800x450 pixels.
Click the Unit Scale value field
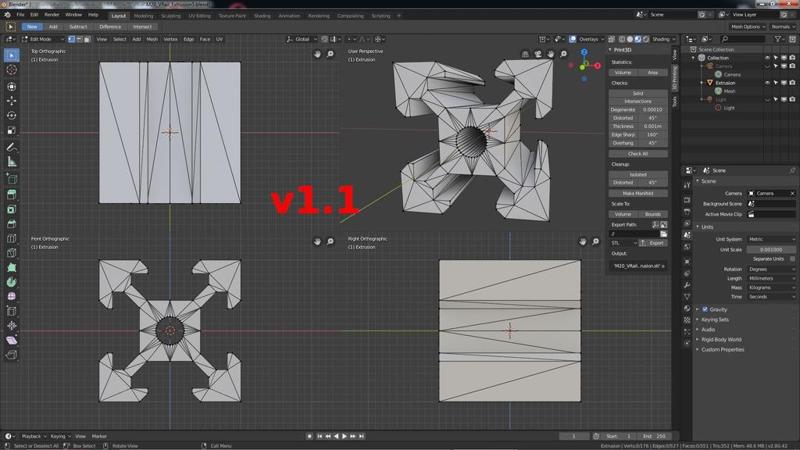(772, 249)
